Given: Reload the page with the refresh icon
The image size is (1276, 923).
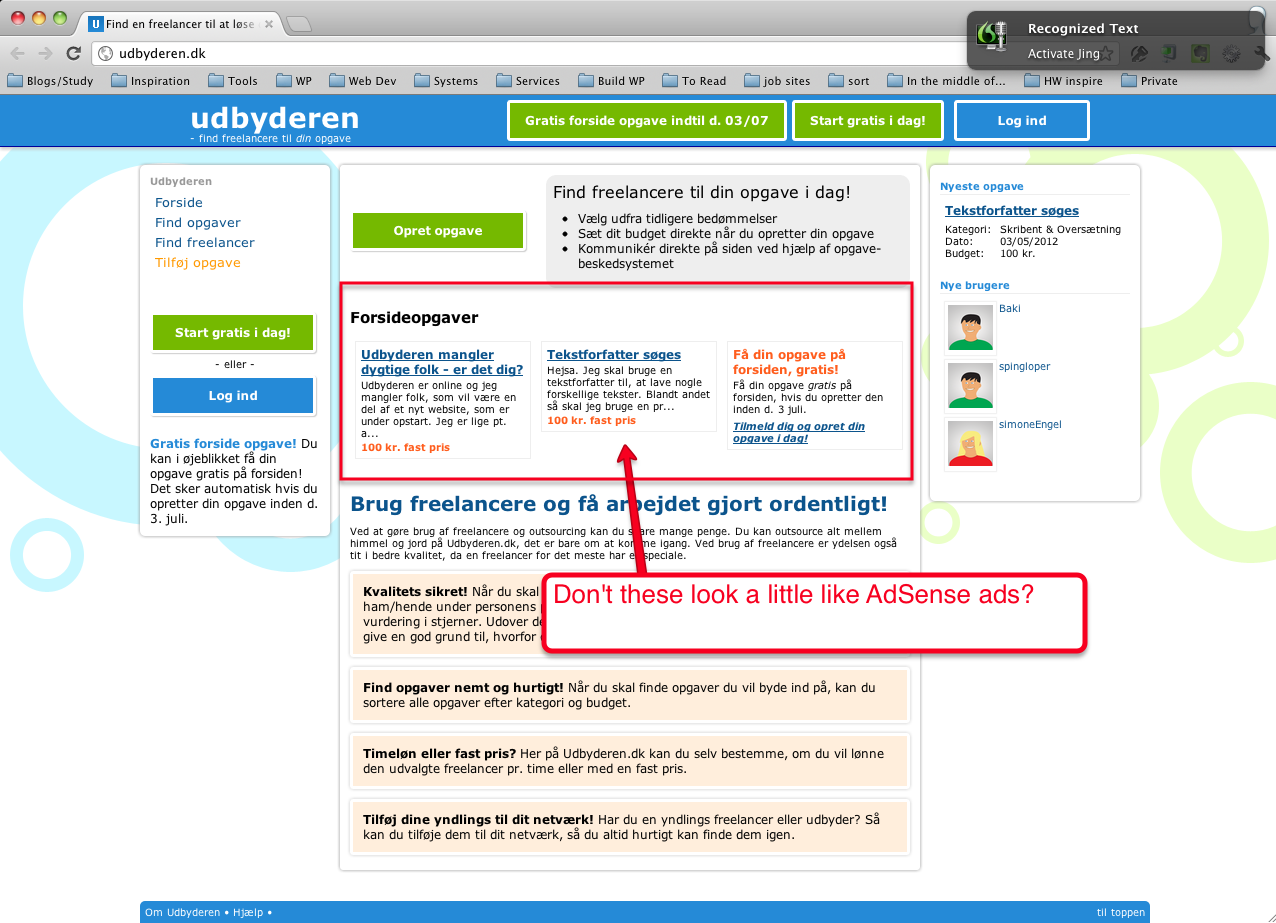Looking at the screenshot, I should pyautogui.click(x=73, y=53).
